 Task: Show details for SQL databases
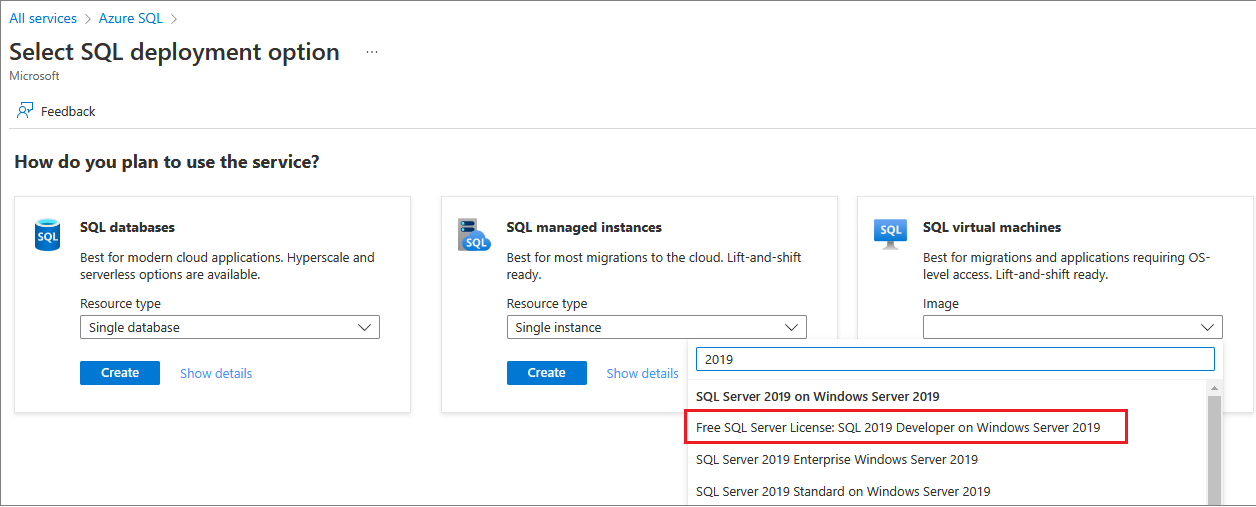coord(216,373)
